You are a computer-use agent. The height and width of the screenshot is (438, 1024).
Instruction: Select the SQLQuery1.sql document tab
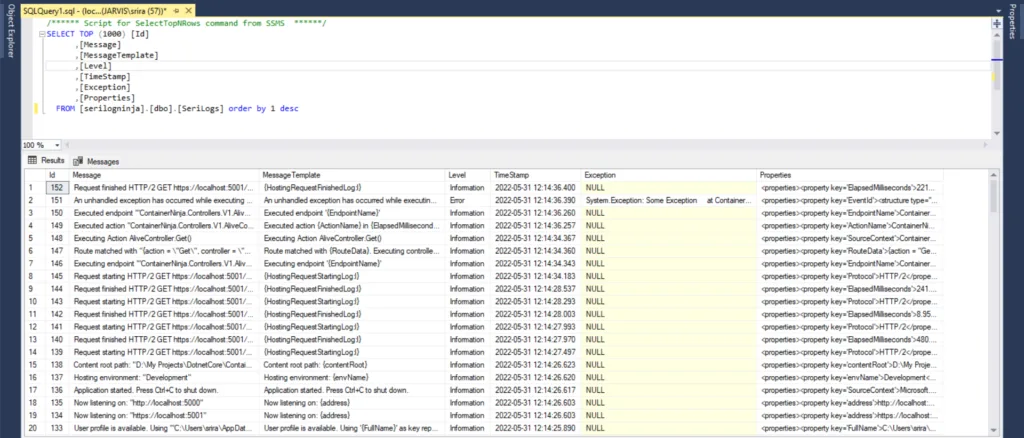pos(96,12)
